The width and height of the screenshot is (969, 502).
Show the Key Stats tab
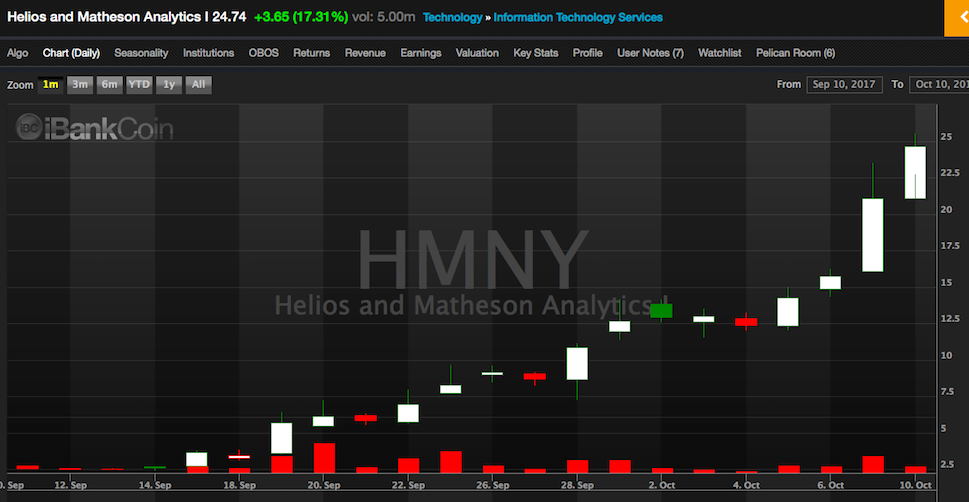[x=536, y=53]
